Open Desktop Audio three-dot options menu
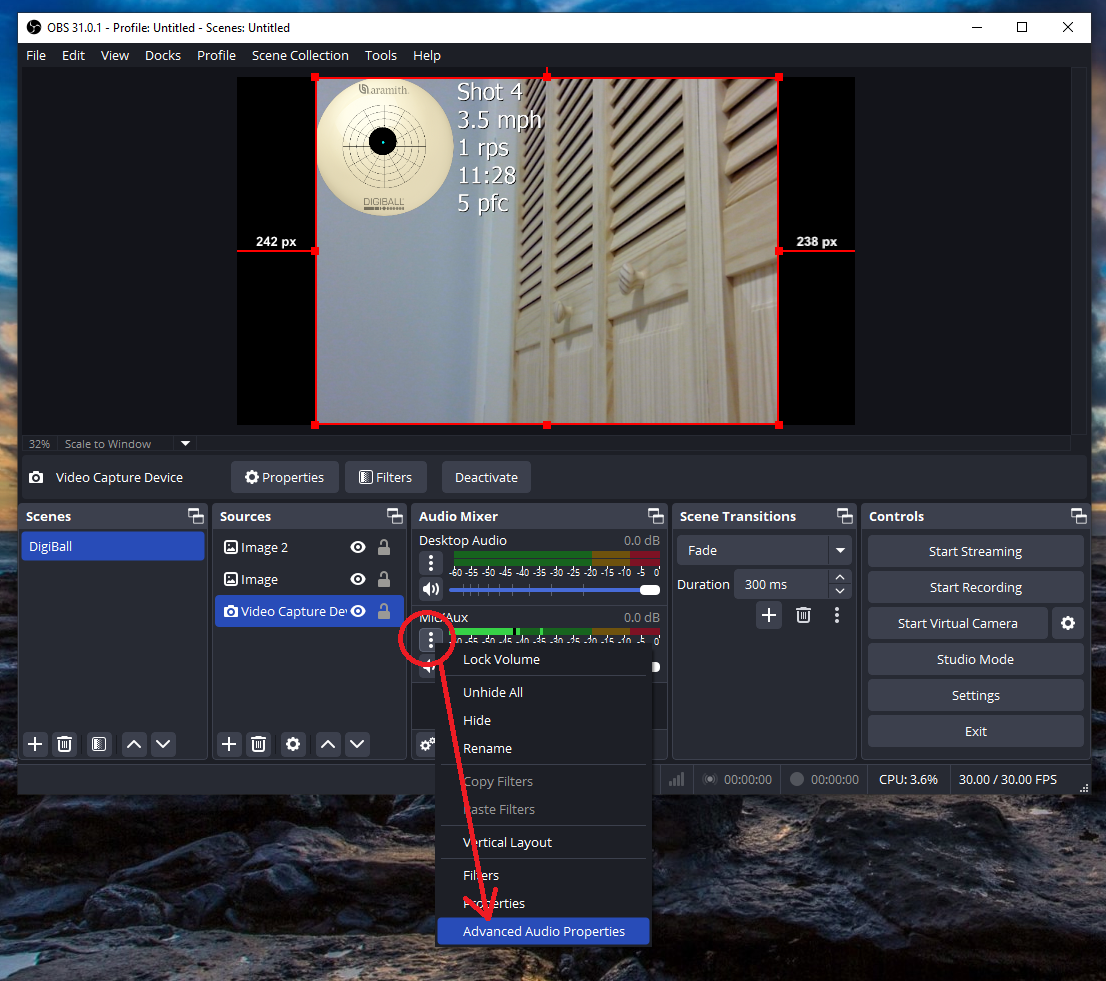Image resolution: width=1106 pixels, height=981 pixels. 430,563
